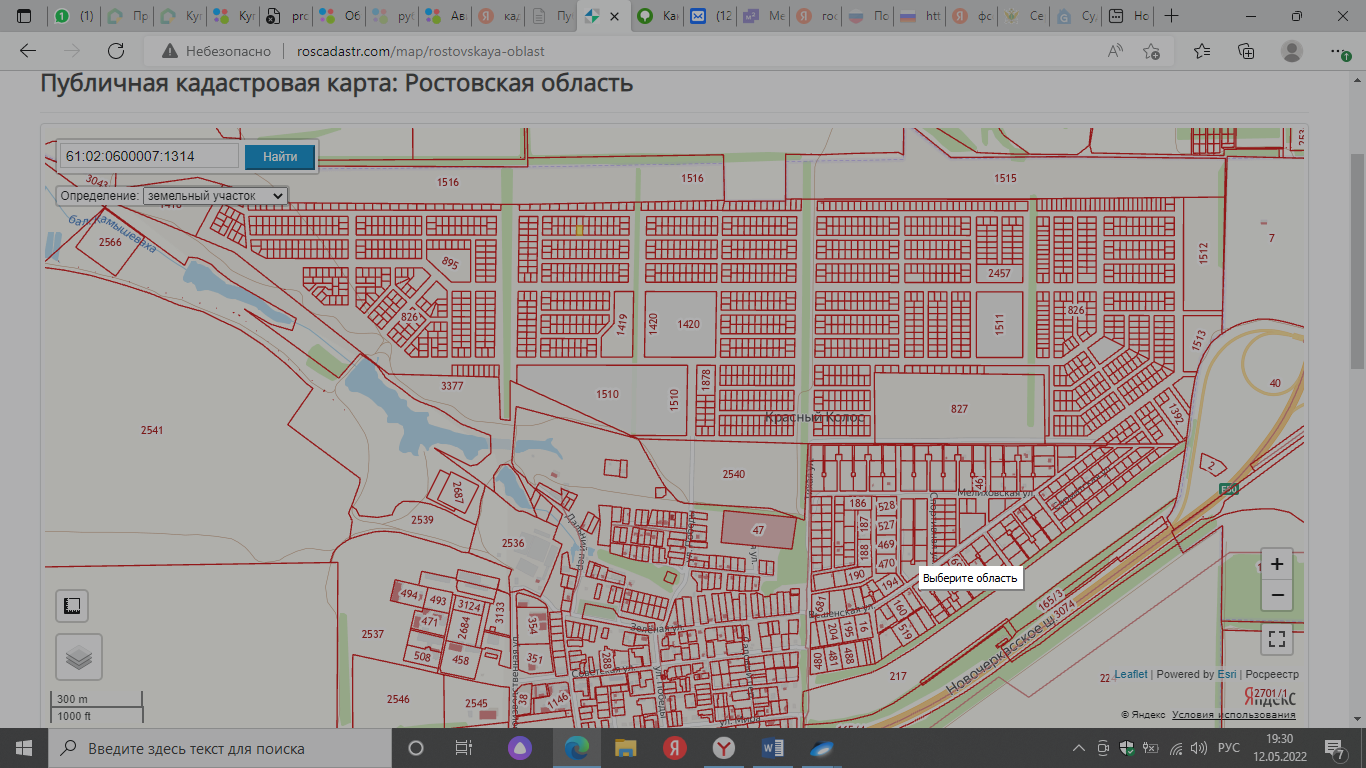Open Yandex 'Условия использования' link

1233,715
